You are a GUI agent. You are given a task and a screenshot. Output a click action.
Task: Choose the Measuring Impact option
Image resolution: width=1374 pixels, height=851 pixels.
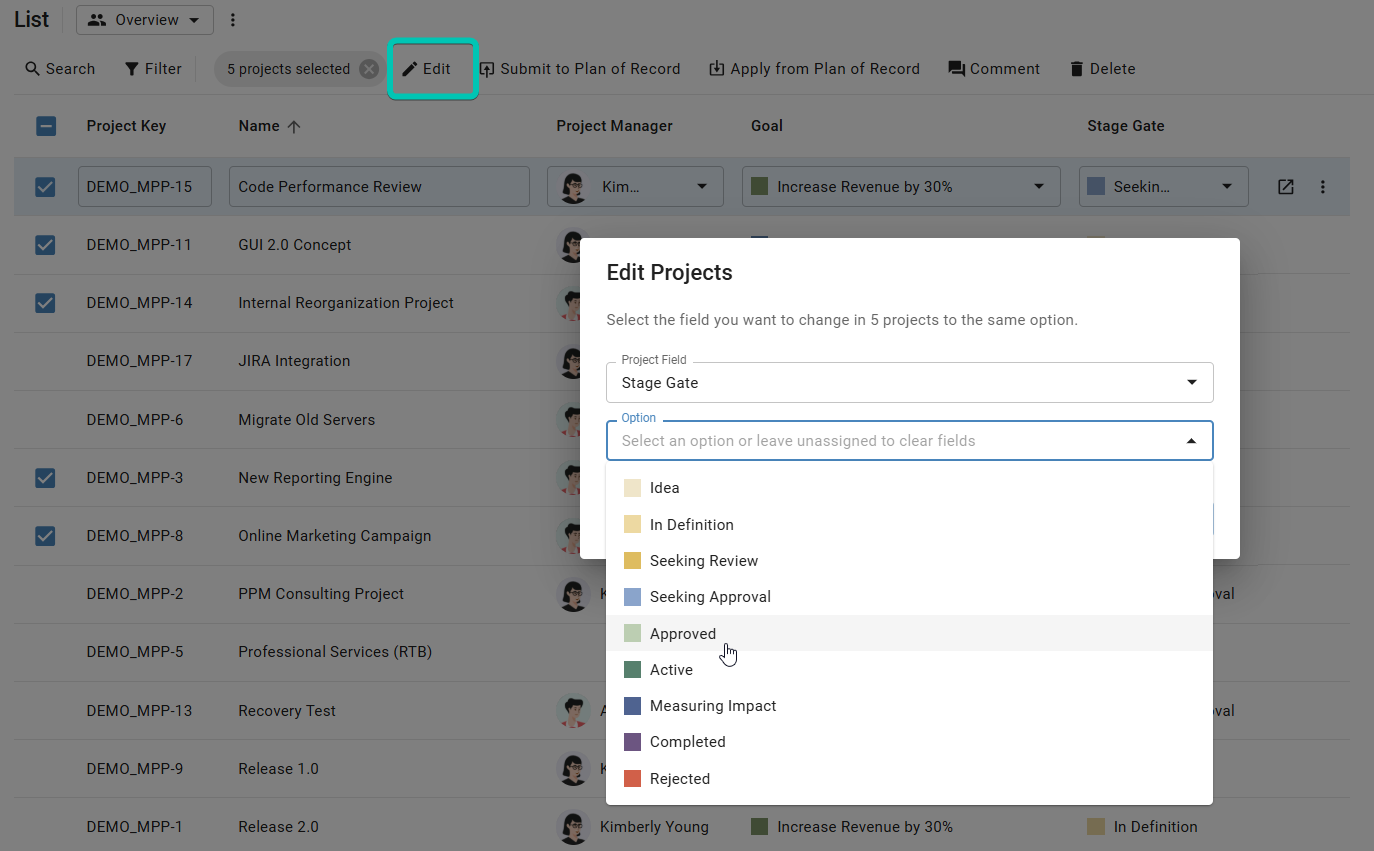909,706
